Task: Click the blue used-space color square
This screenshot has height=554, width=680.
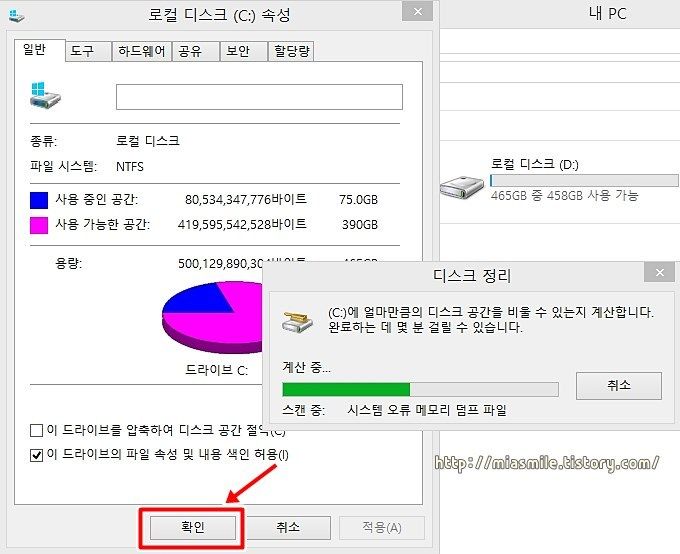Action: click(39, 200)
